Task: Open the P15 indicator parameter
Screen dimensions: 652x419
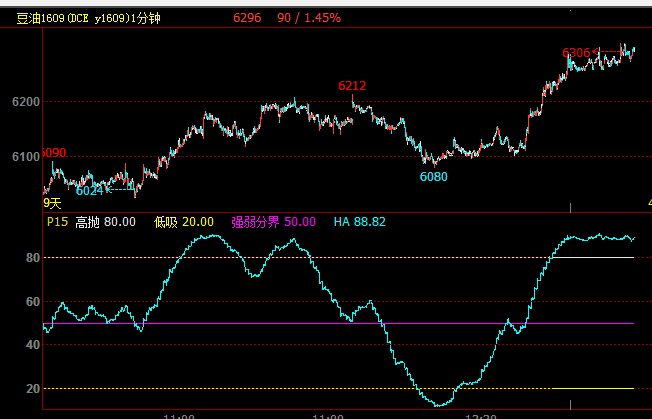Action: 57,222
